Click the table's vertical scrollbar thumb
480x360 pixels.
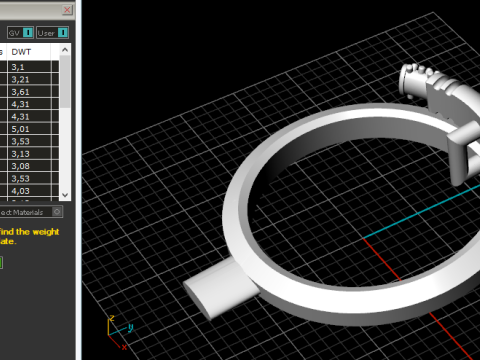tap(65, 82)
